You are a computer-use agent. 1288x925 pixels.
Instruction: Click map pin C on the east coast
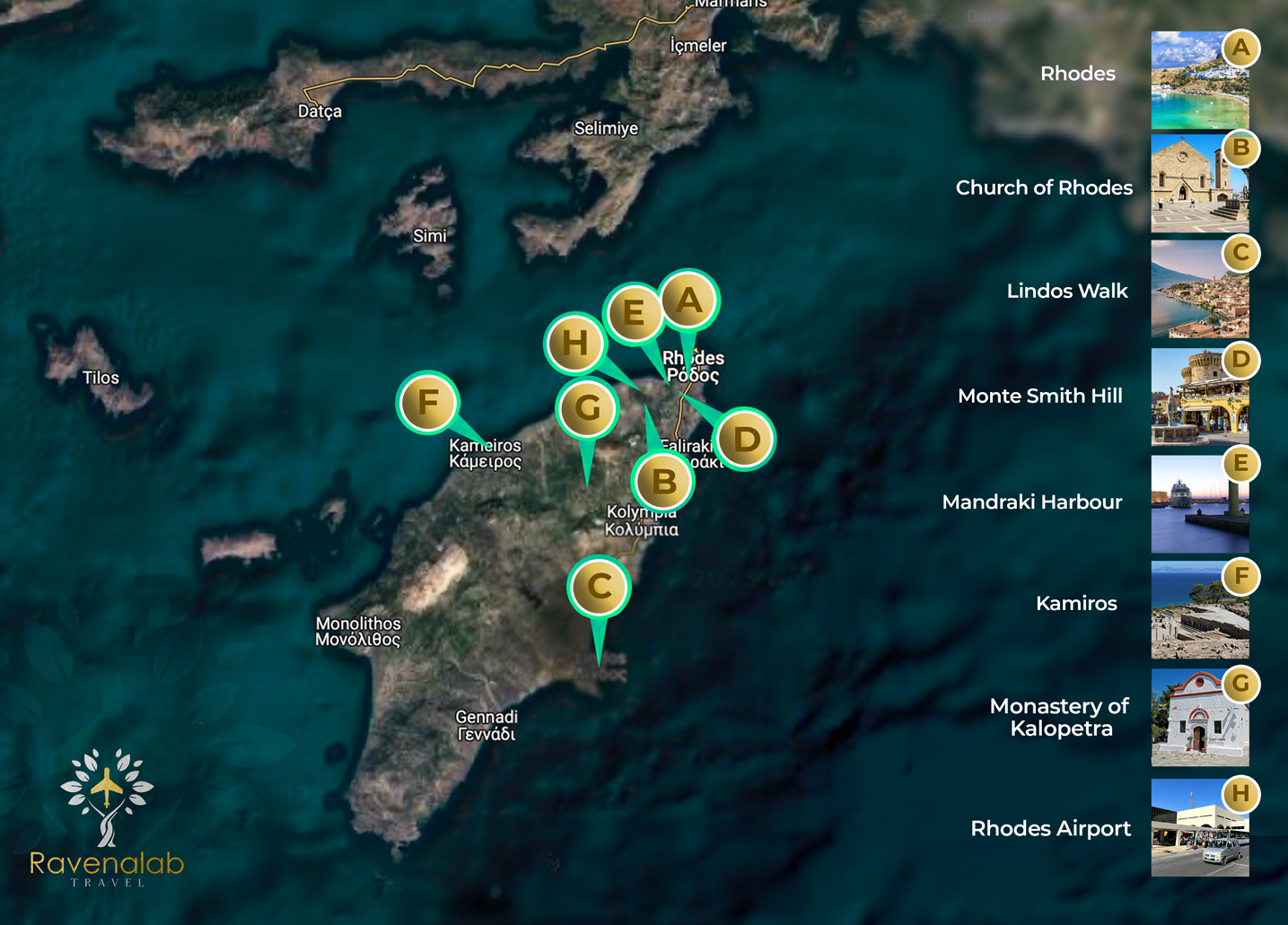pos(599,587)
